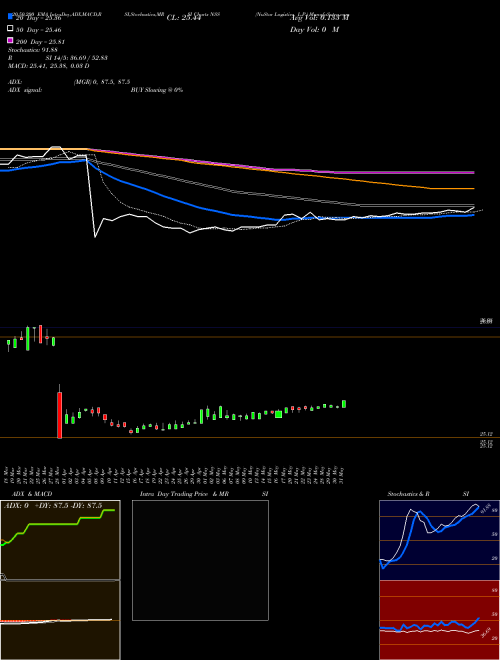
Task: Open the empty Intra Day Trading Price panel
Action: (200, 560)
